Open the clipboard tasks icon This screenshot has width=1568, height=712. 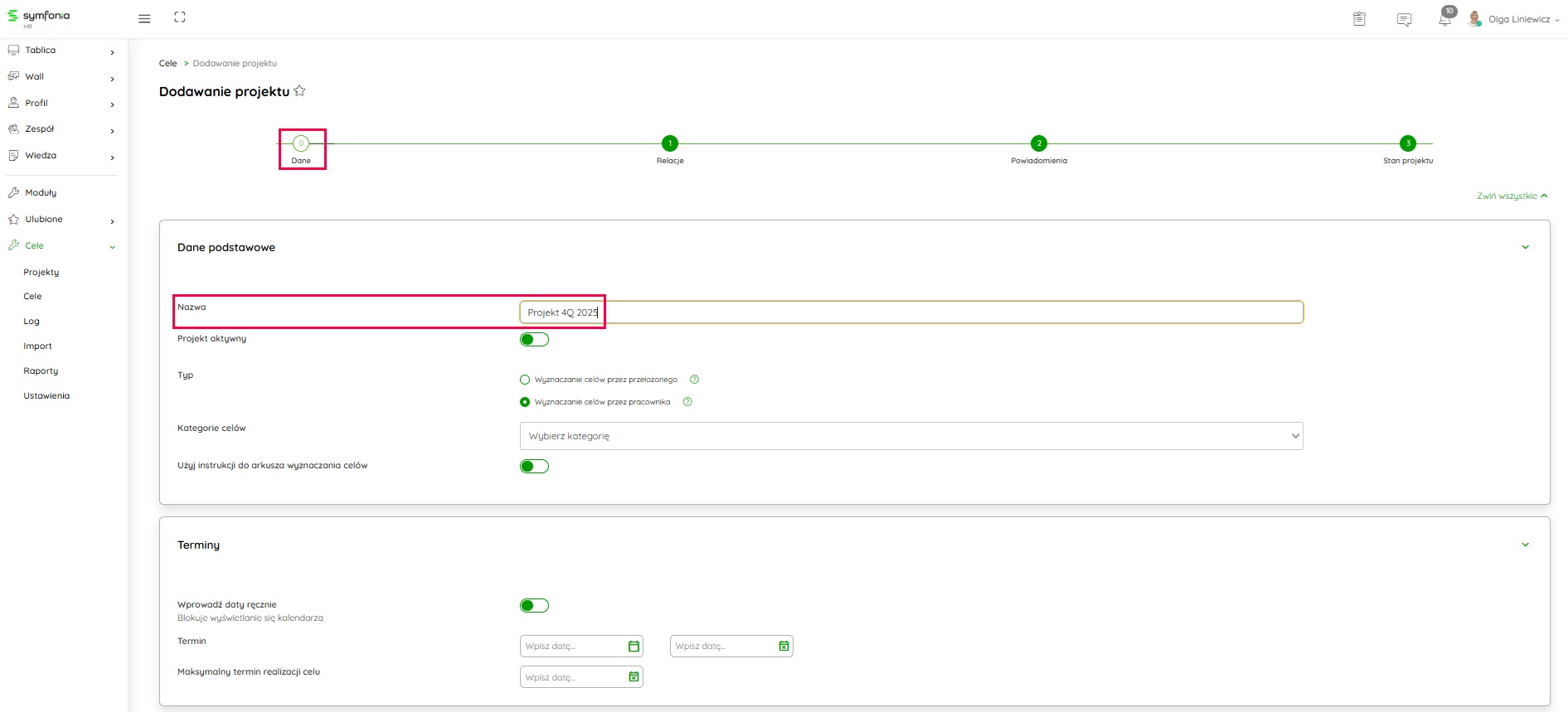pyautogui.click(x=1359, y=19)
